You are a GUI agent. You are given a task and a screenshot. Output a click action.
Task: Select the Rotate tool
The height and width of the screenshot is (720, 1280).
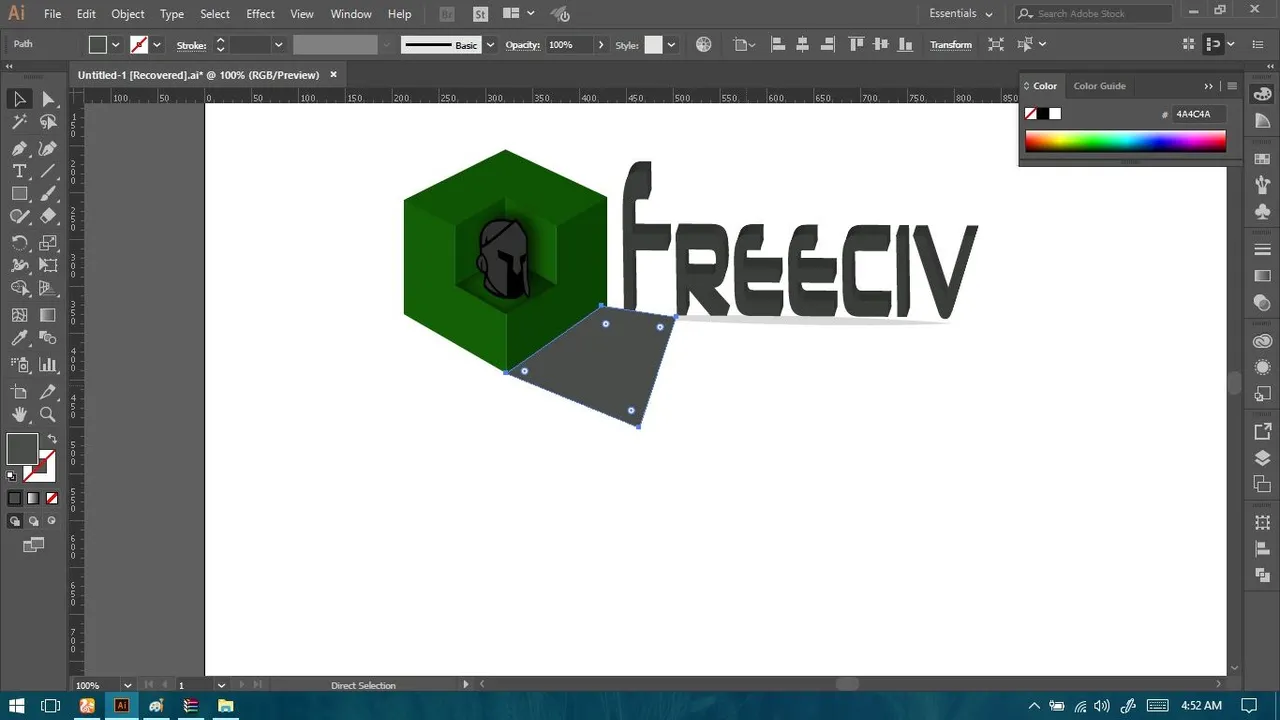click(19, 243)
